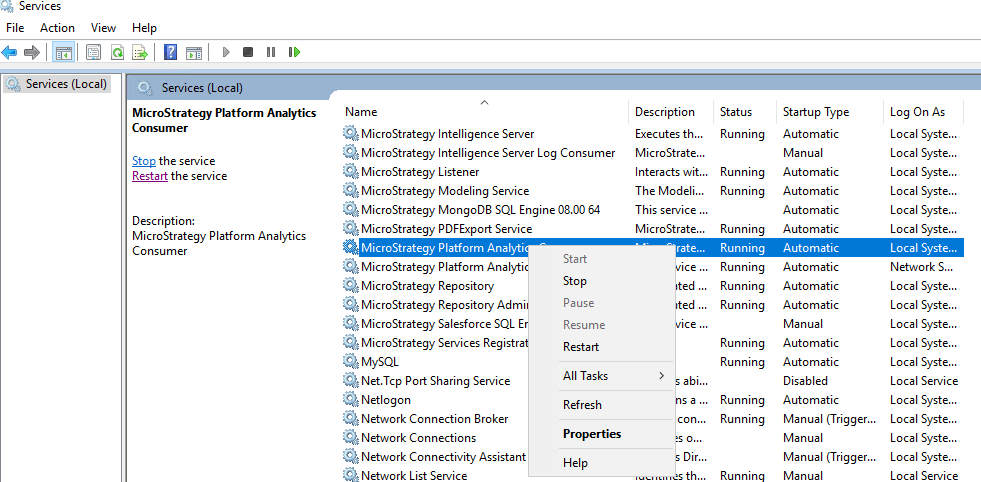Choose Help from the context menu
This screenshot has width=981, height=482.
coord(601,463)
